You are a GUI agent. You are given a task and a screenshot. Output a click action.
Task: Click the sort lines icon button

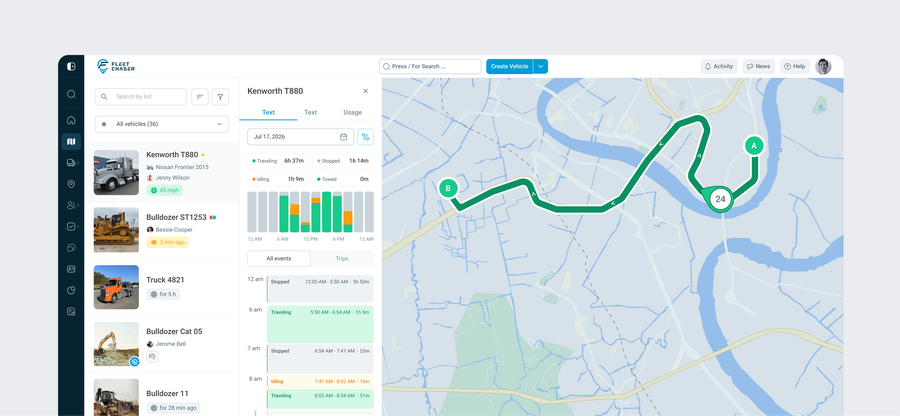(x=200, y=97)
